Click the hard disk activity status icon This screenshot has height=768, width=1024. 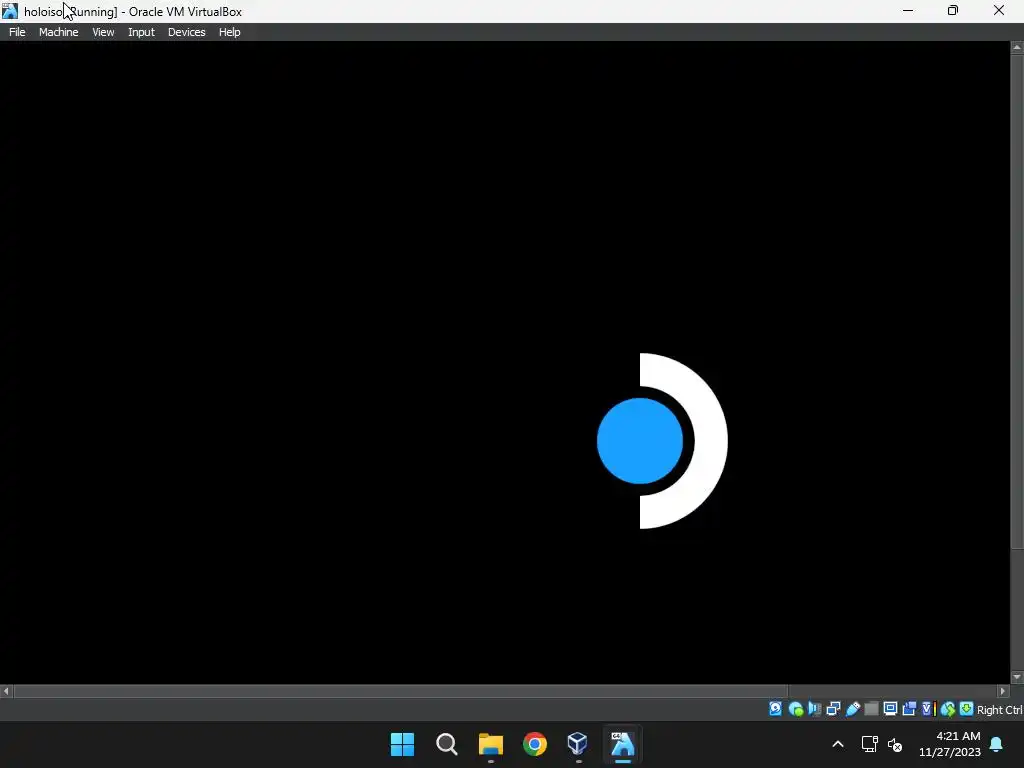click(775, 709)
